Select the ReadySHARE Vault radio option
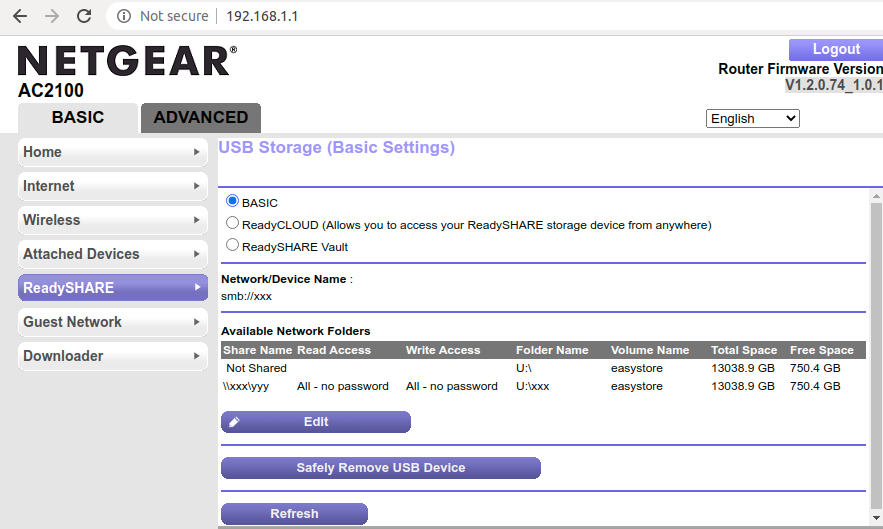The width and height of the screenshot is (883, 529). [x=232, y=245]
